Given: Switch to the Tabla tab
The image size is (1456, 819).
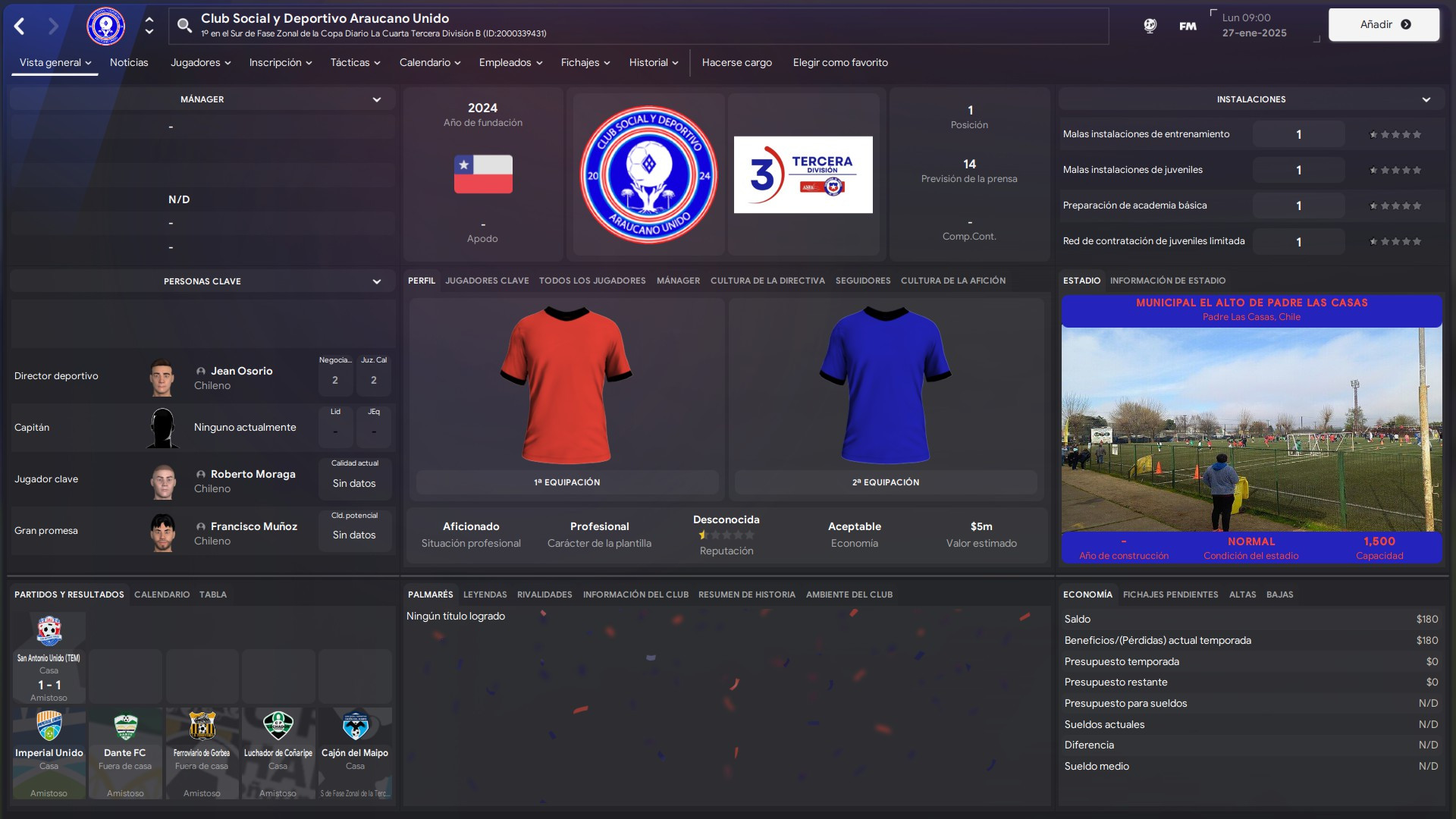Looking at the screenshot, I should pyautogui.click(x=212, y=595).
